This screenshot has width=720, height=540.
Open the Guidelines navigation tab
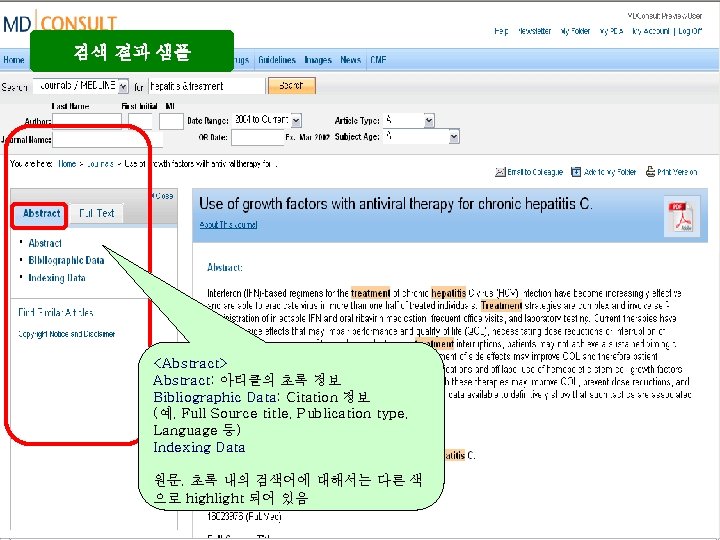coord(276,60)
